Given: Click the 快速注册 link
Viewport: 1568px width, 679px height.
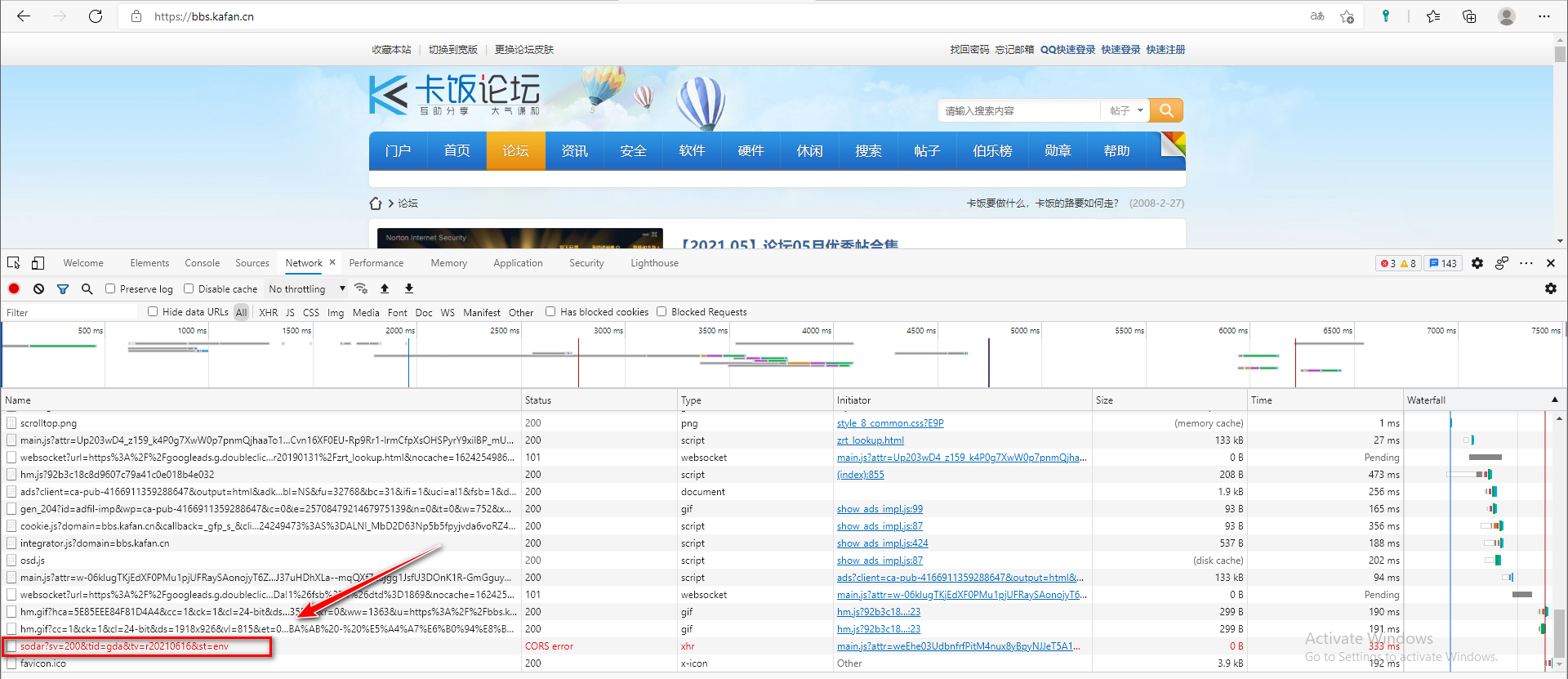Looking at the screenshot, I should [x=1165, y=50].
